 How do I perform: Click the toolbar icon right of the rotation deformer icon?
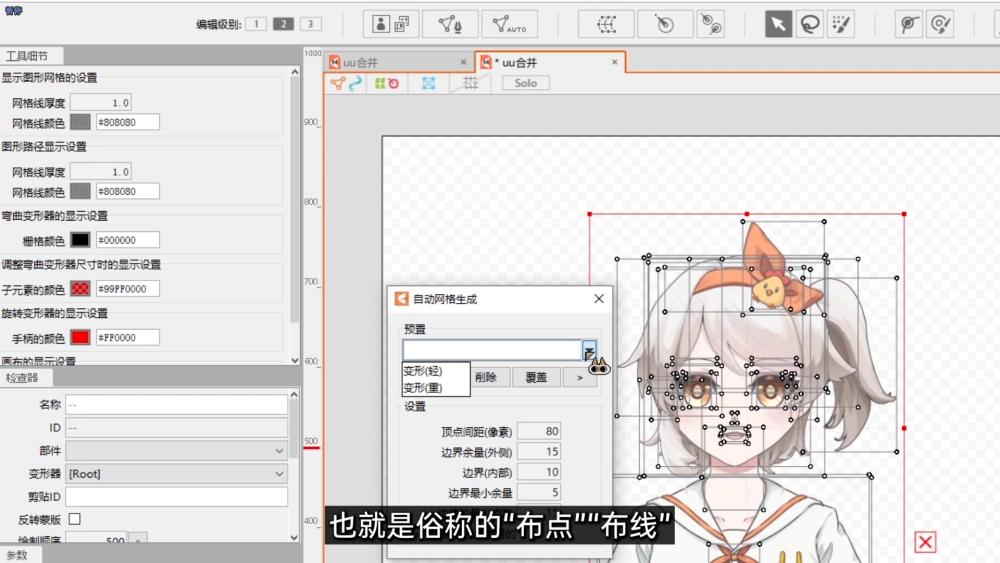click(x=710, y=24)
